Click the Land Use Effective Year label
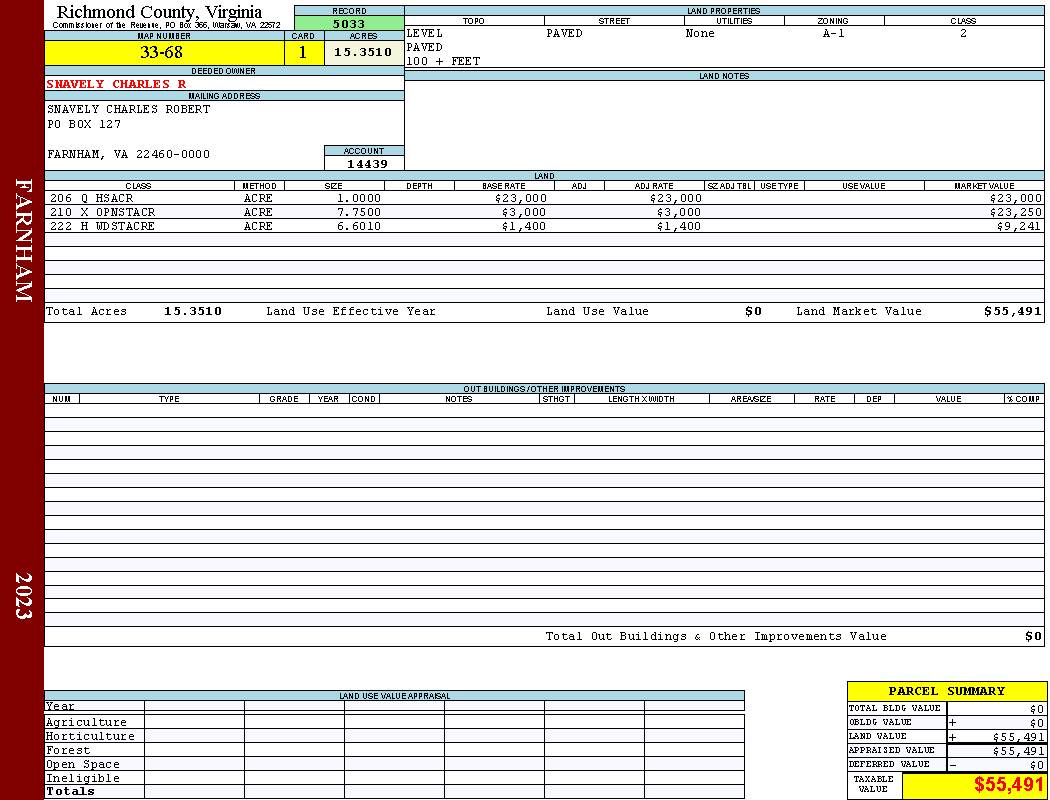This screenshot has height=800, width=1050. point(351,311)
